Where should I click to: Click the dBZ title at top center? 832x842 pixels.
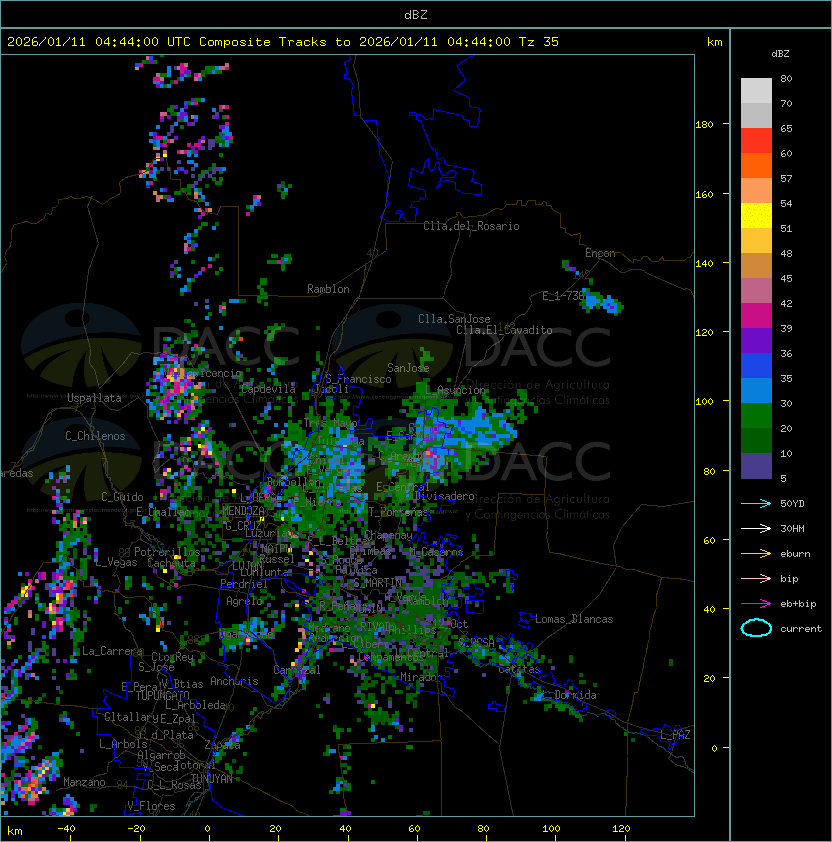click(416, 15)
